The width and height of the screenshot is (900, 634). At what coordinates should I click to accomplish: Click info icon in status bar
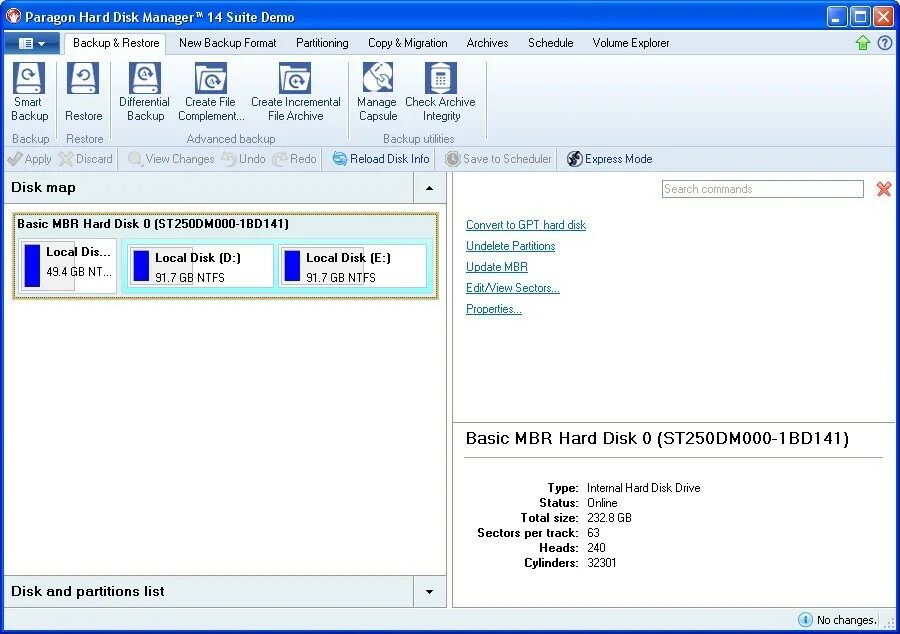[805, 620]
